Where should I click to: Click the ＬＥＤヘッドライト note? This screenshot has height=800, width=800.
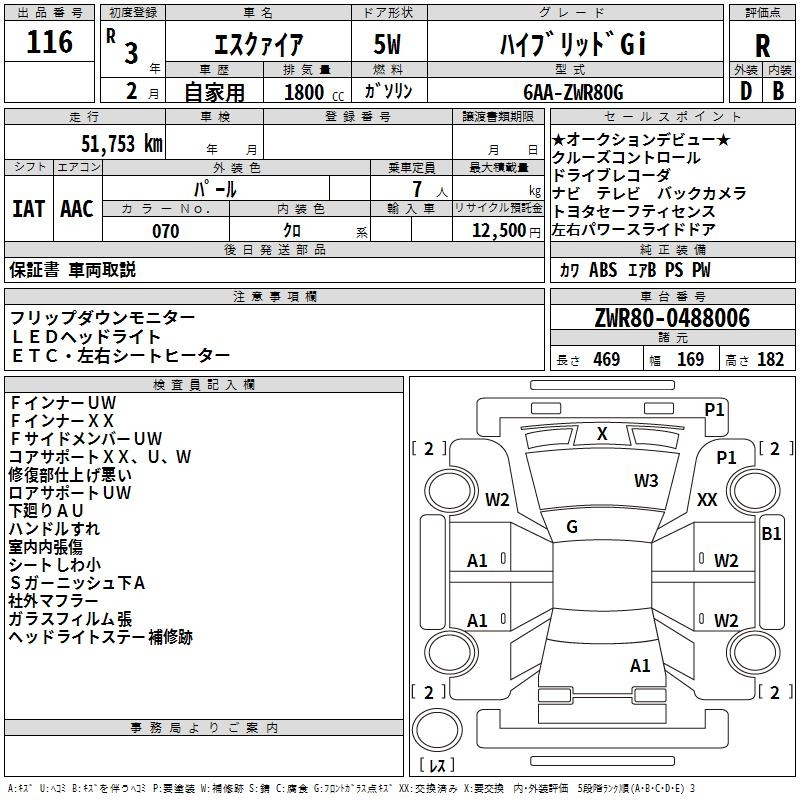coord(86,337)
